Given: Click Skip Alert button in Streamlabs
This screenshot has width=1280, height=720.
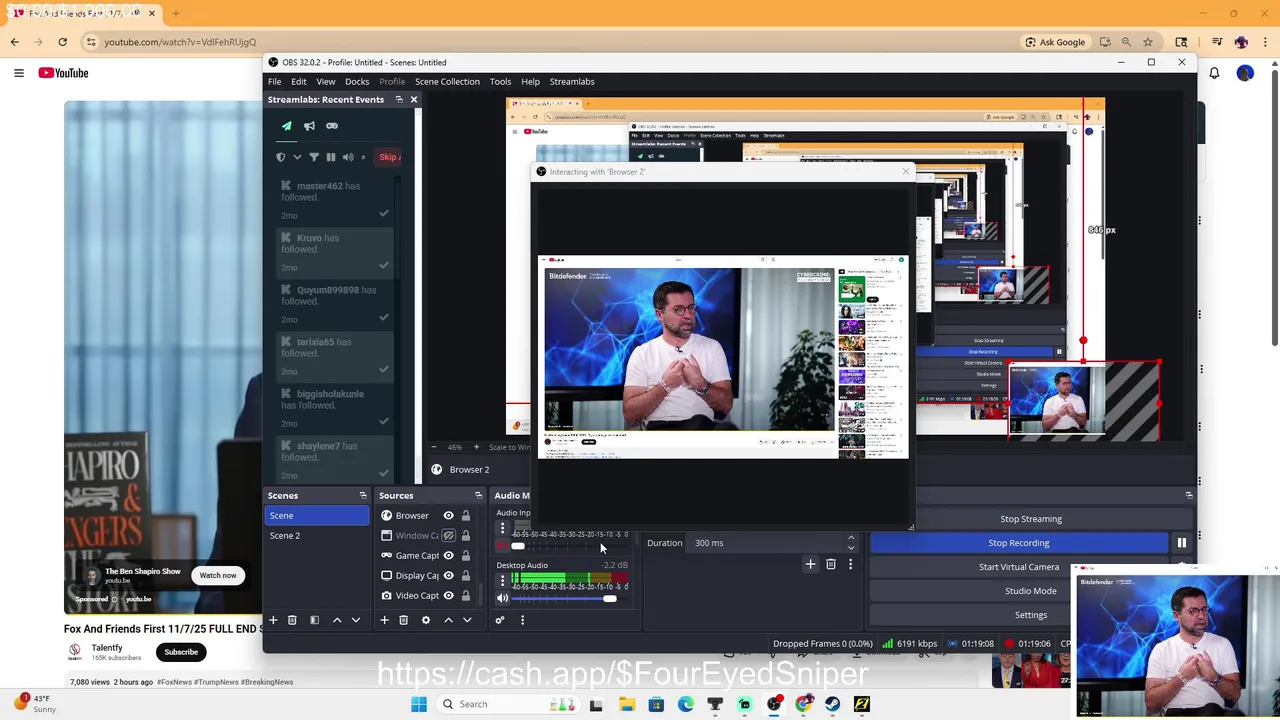Looking at the screenshot, I should [x=389, y=157].
